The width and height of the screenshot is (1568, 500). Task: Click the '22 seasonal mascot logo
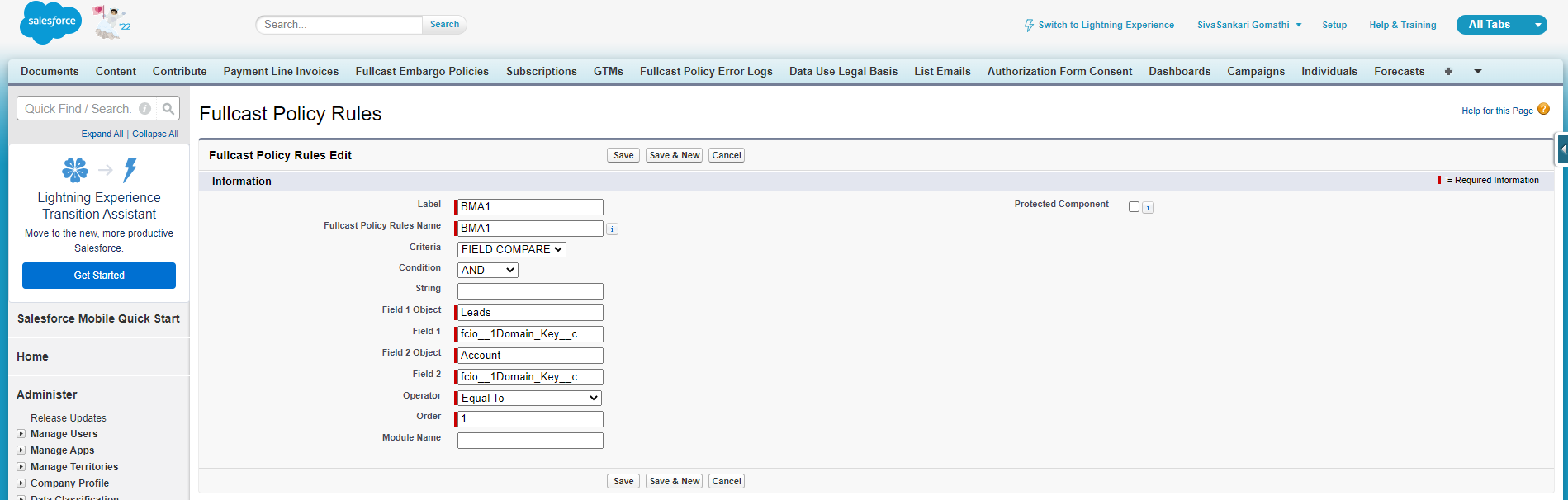111,22
